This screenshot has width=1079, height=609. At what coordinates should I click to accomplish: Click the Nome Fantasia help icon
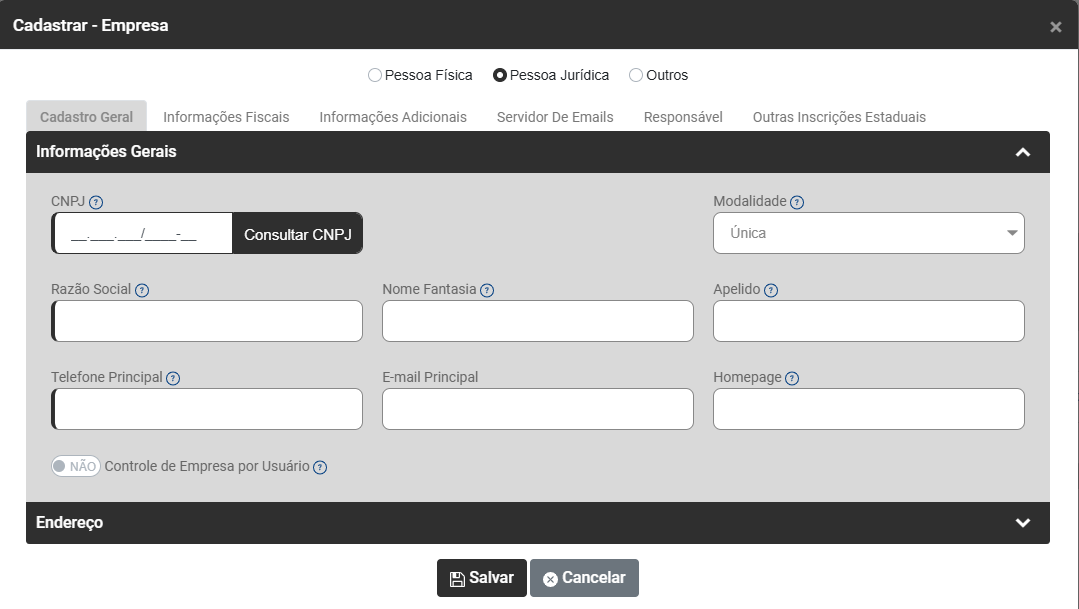coord(487,291)
